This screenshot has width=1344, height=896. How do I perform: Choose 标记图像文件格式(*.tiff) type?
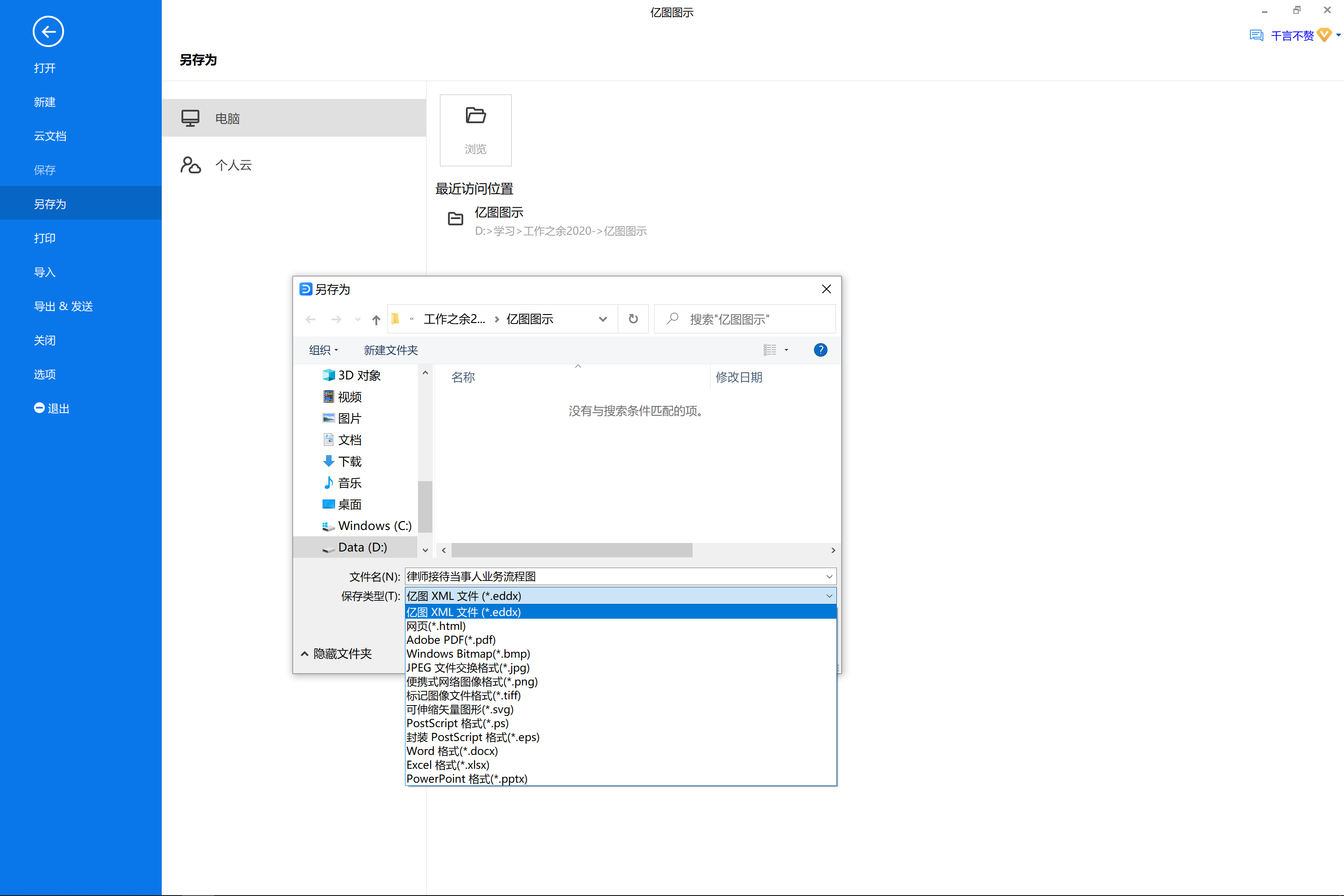point(620,695)
